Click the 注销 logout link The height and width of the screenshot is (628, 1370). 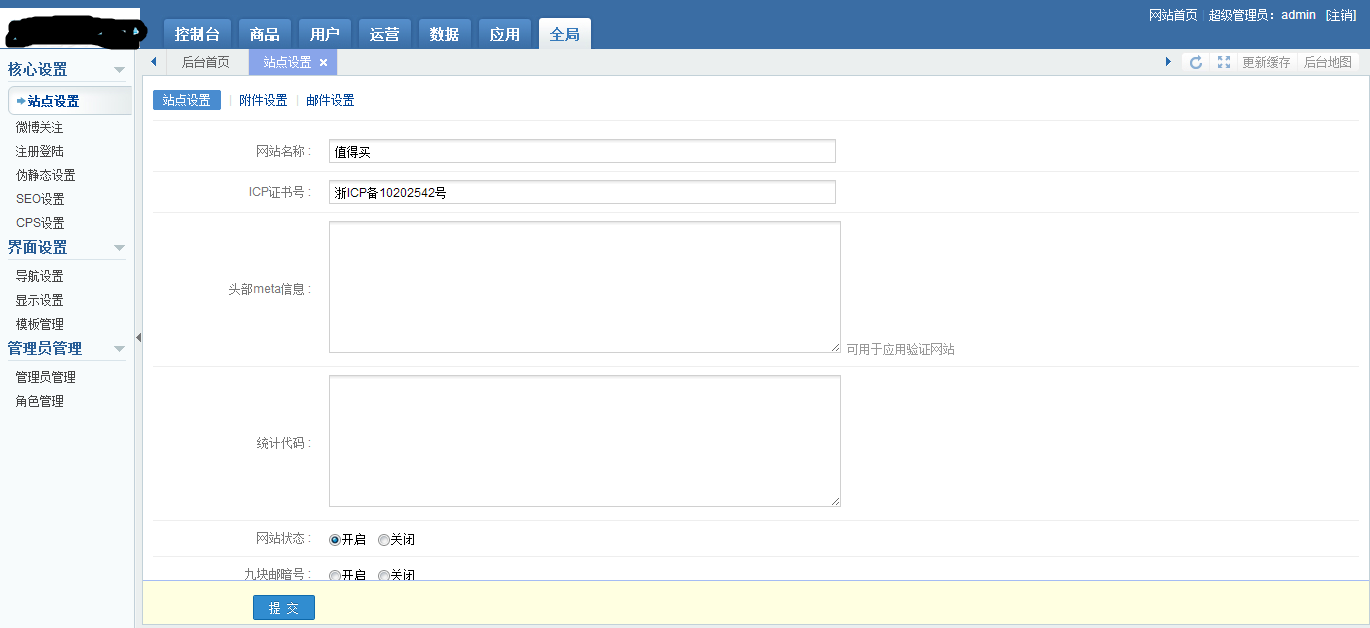(x=1340, y=15)
